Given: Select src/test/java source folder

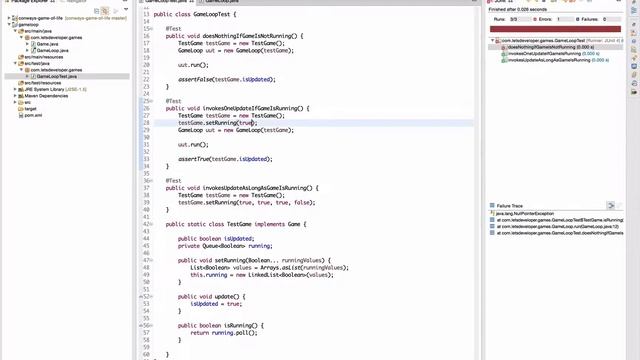Looking at the screenshot, I should [x=37, y=63].
